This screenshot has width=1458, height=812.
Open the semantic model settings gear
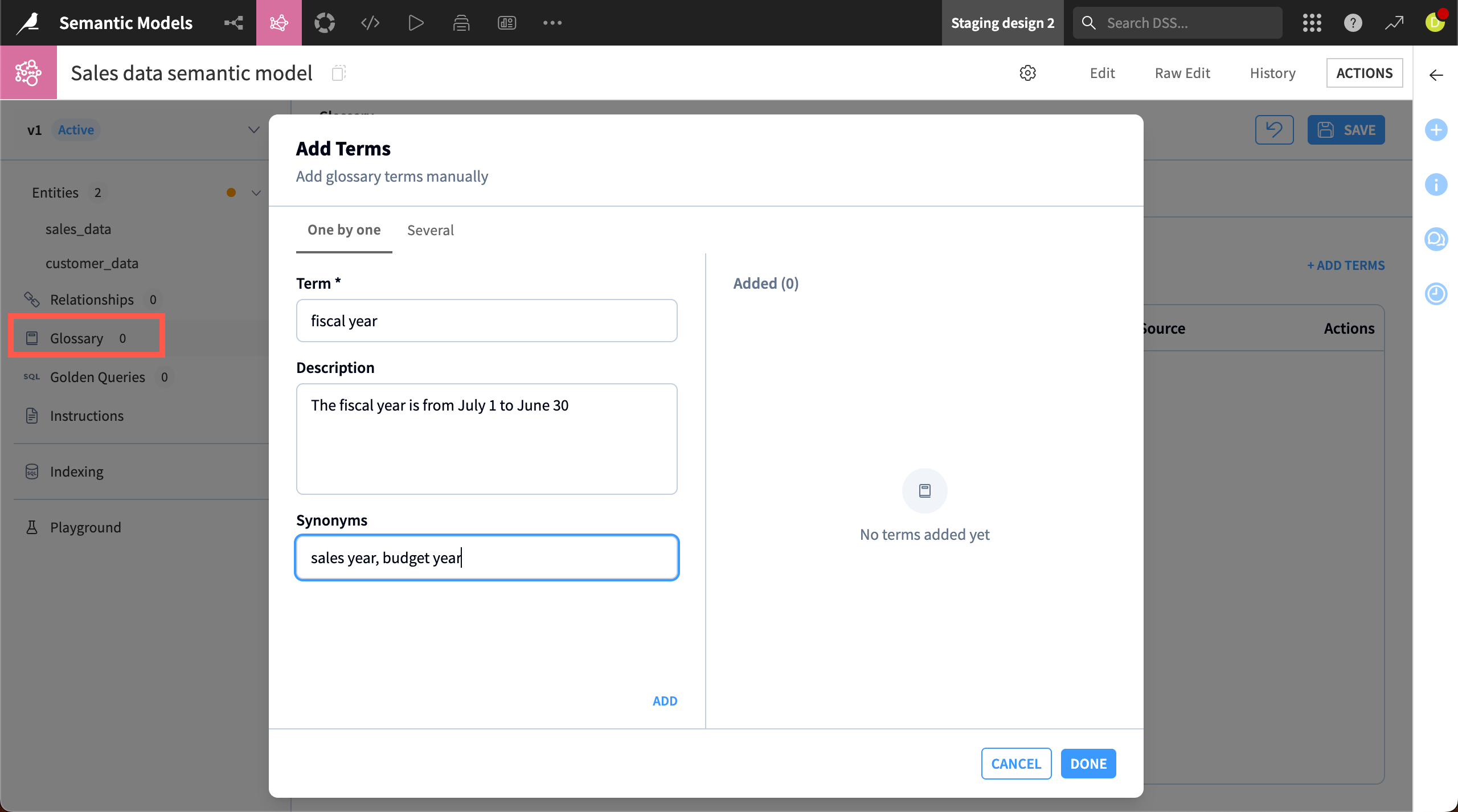1027,73
